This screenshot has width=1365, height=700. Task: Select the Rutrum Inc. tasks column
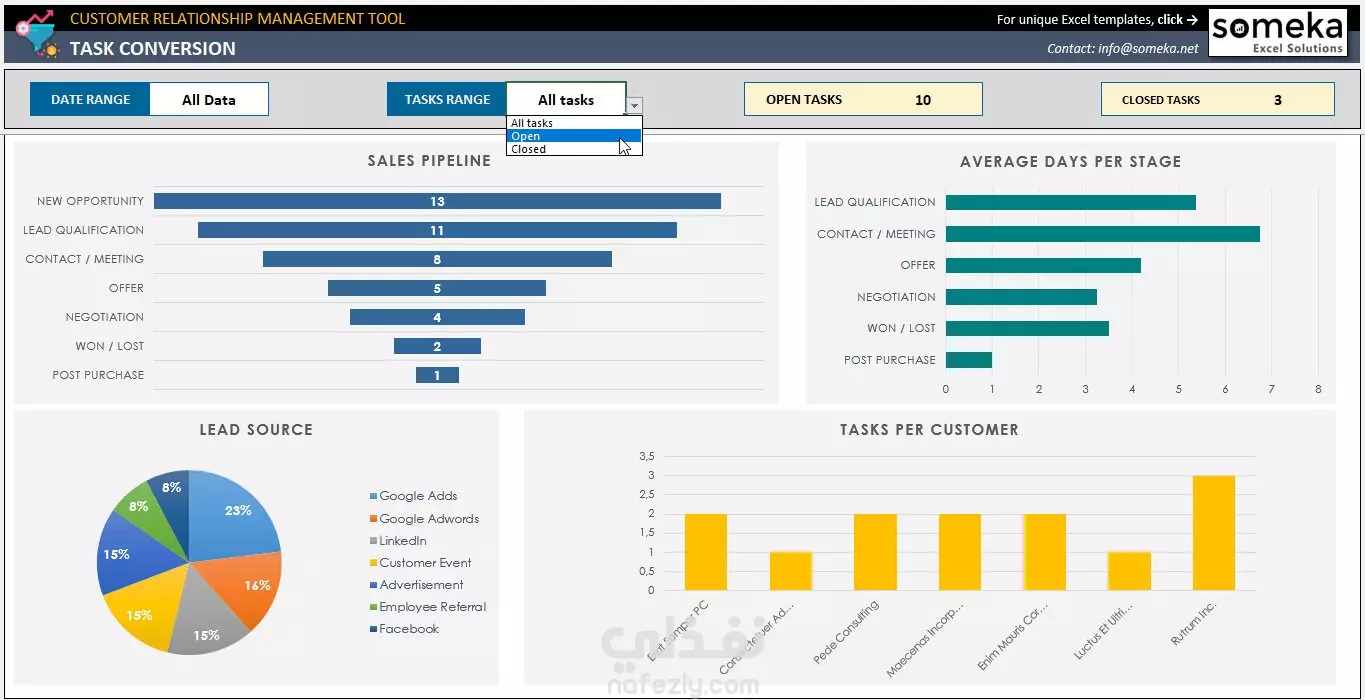[x=1214, y=533]
